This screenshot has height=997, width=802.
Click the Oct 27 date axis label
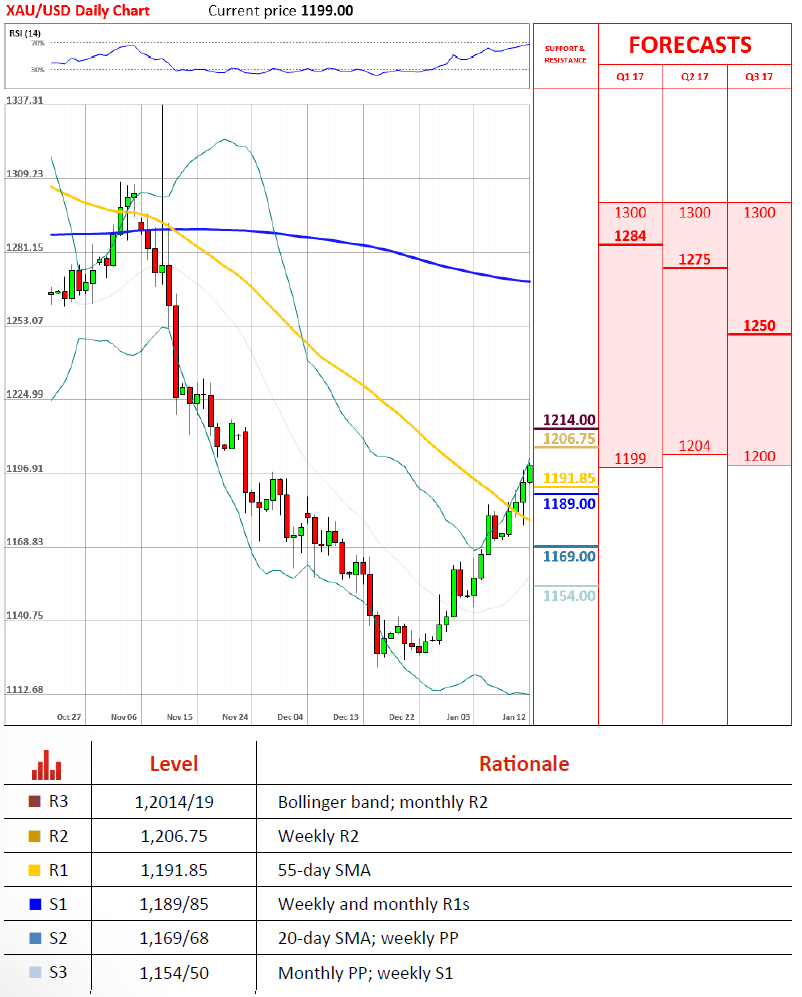[69, 717]
